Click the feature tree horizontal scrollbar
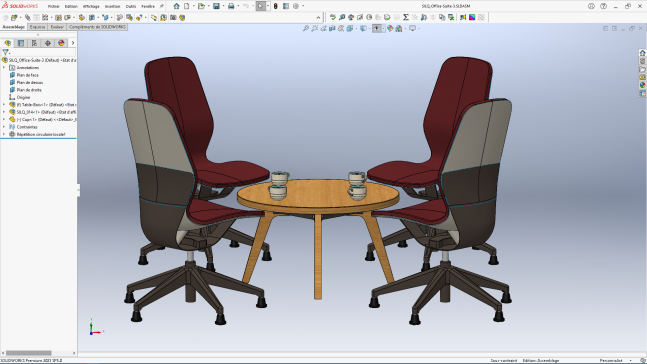 point(28,353)
